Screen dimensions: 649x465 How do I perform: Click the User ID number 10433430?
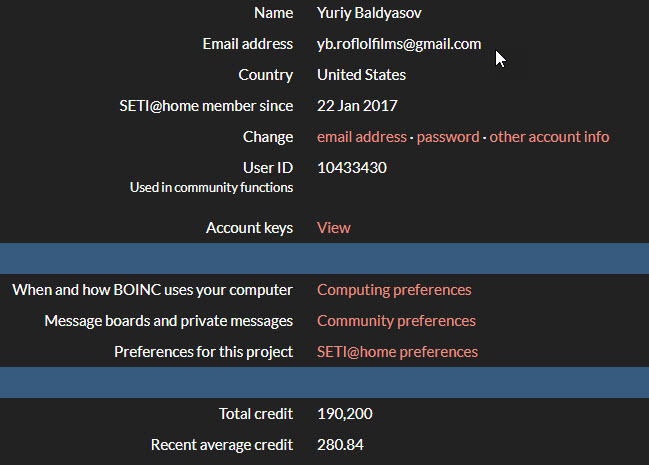pos(352,168)
